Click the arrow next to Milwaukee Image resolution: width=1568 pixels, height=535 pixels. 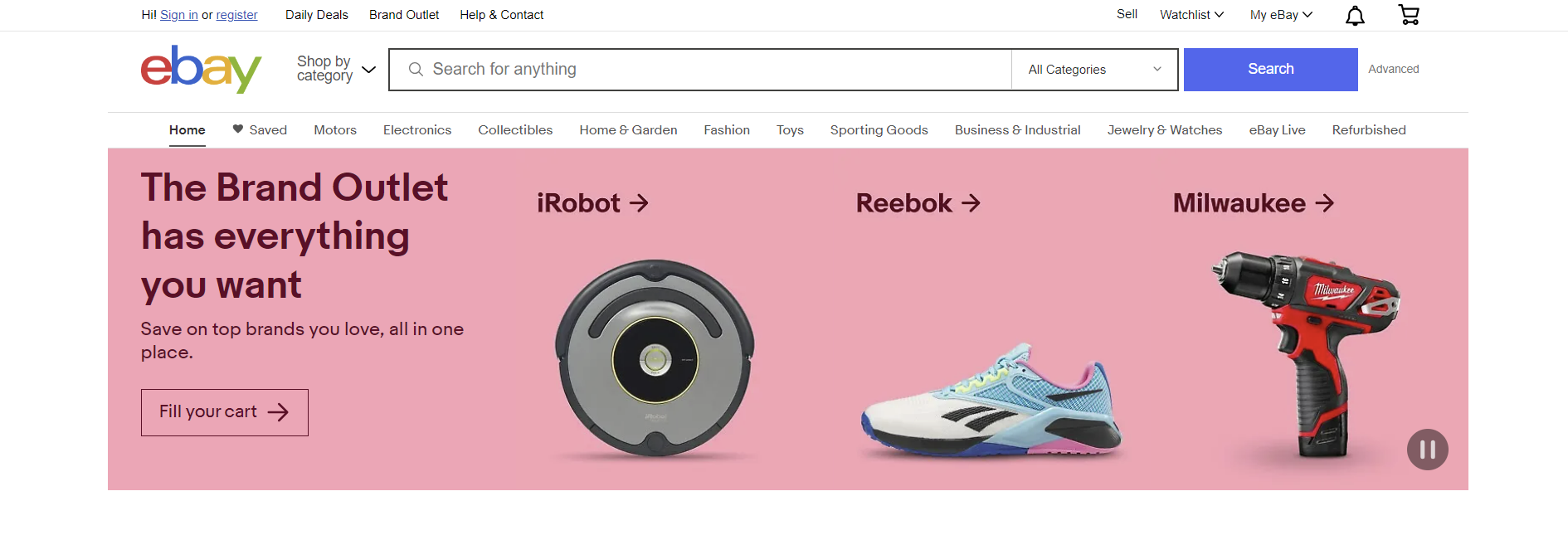[x=1325, y=203]
